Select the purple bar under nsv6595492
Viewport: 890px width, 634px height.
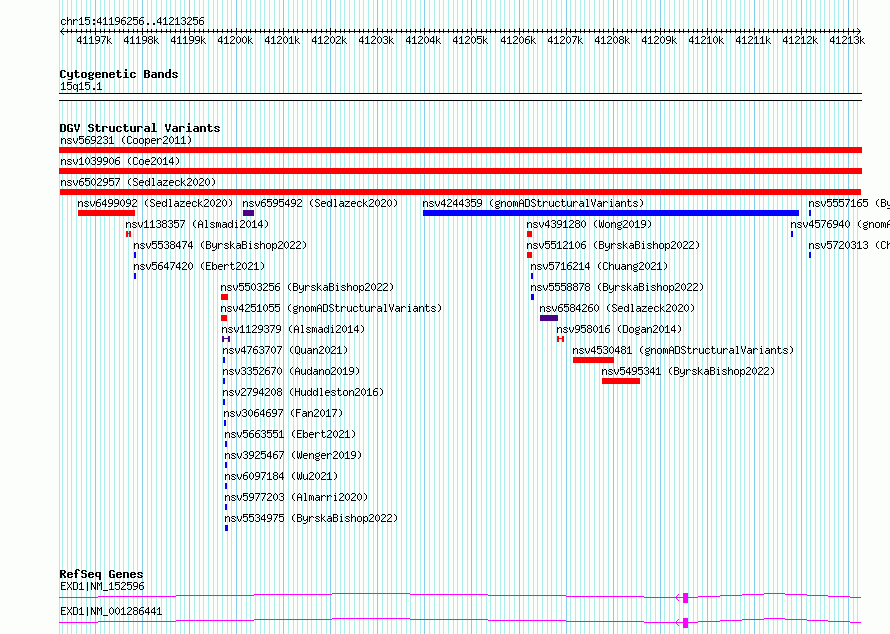coord(248,213)
